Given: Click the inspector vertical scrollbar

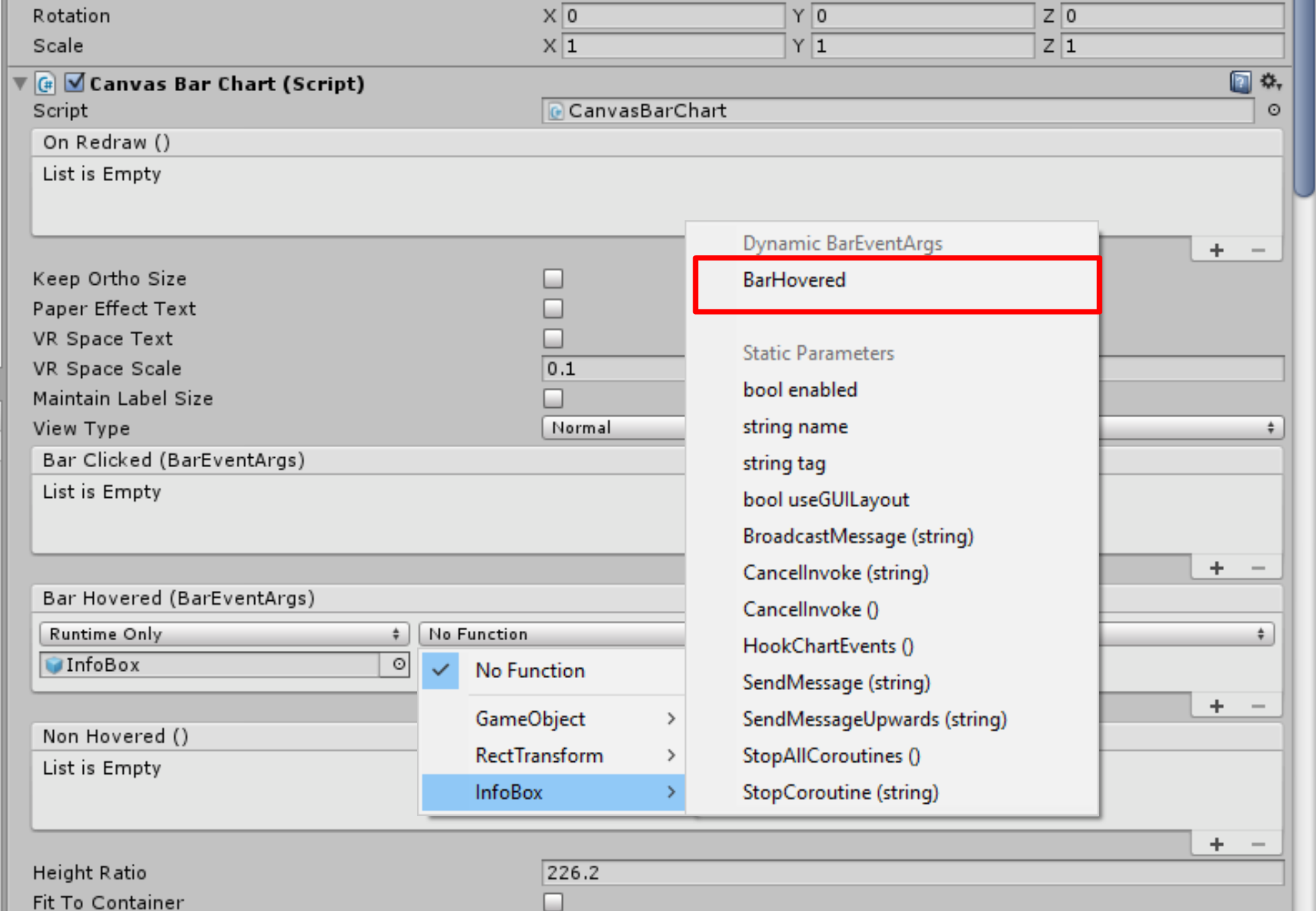Looking at the screenshot, I should tap(1305, 100).
